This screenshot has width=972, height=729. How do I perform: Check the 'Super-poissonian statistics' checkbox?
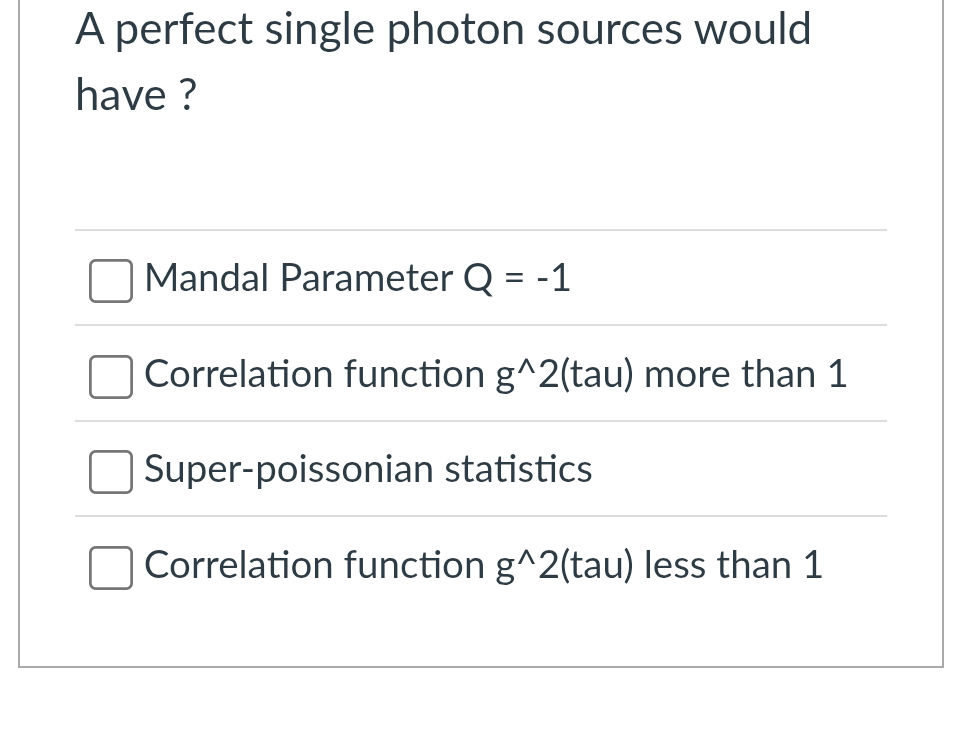(x=110, y=472)
